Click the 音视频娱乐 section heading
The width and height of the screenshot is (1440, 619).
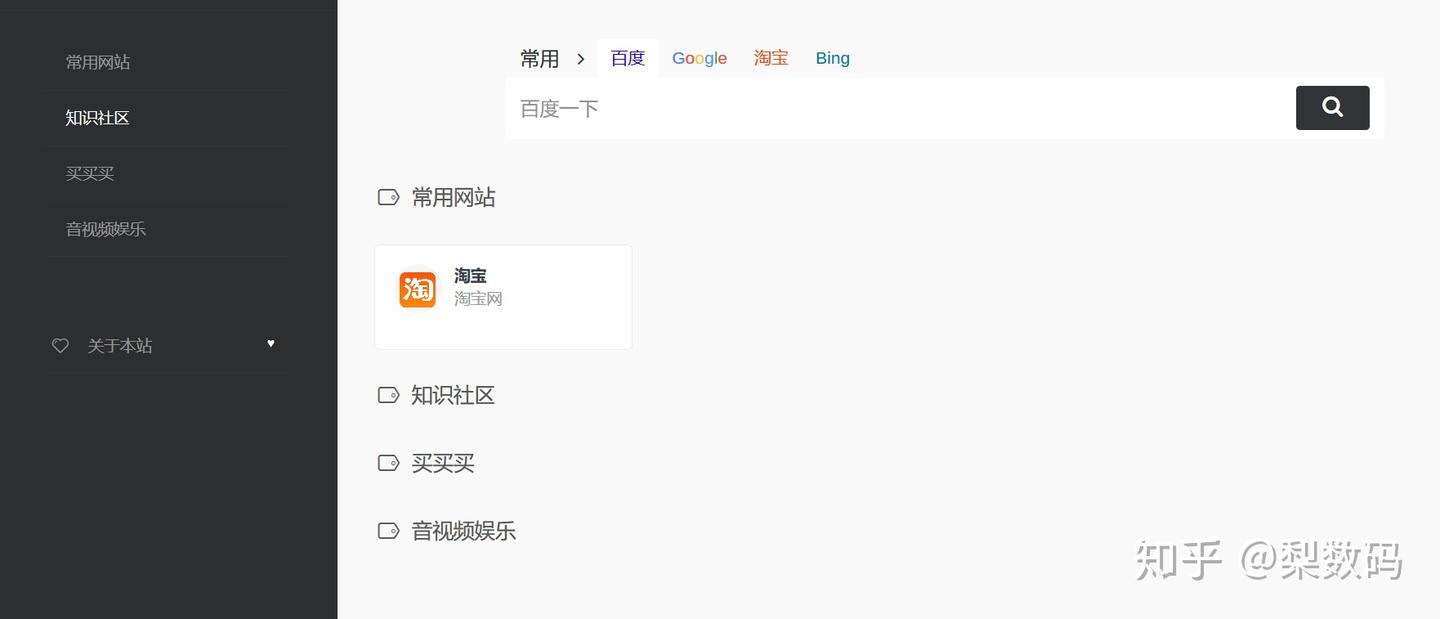(464, 531)
